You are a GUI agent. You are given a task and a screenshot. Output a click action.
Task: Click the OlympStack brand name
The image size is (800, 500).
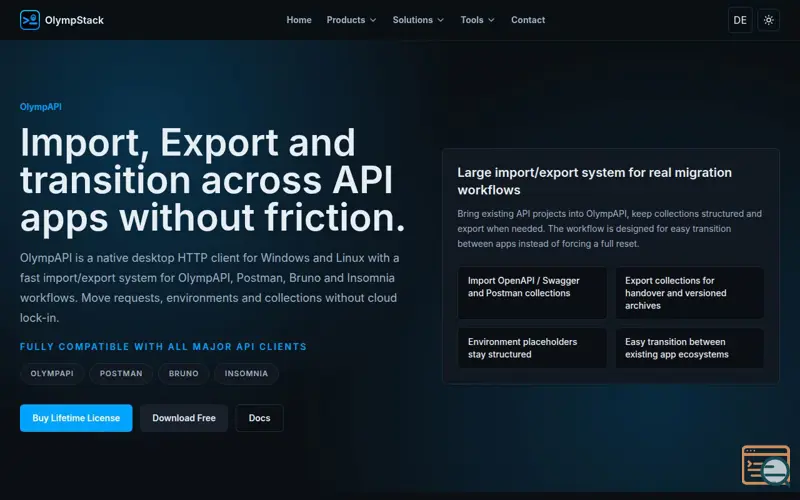74,20
